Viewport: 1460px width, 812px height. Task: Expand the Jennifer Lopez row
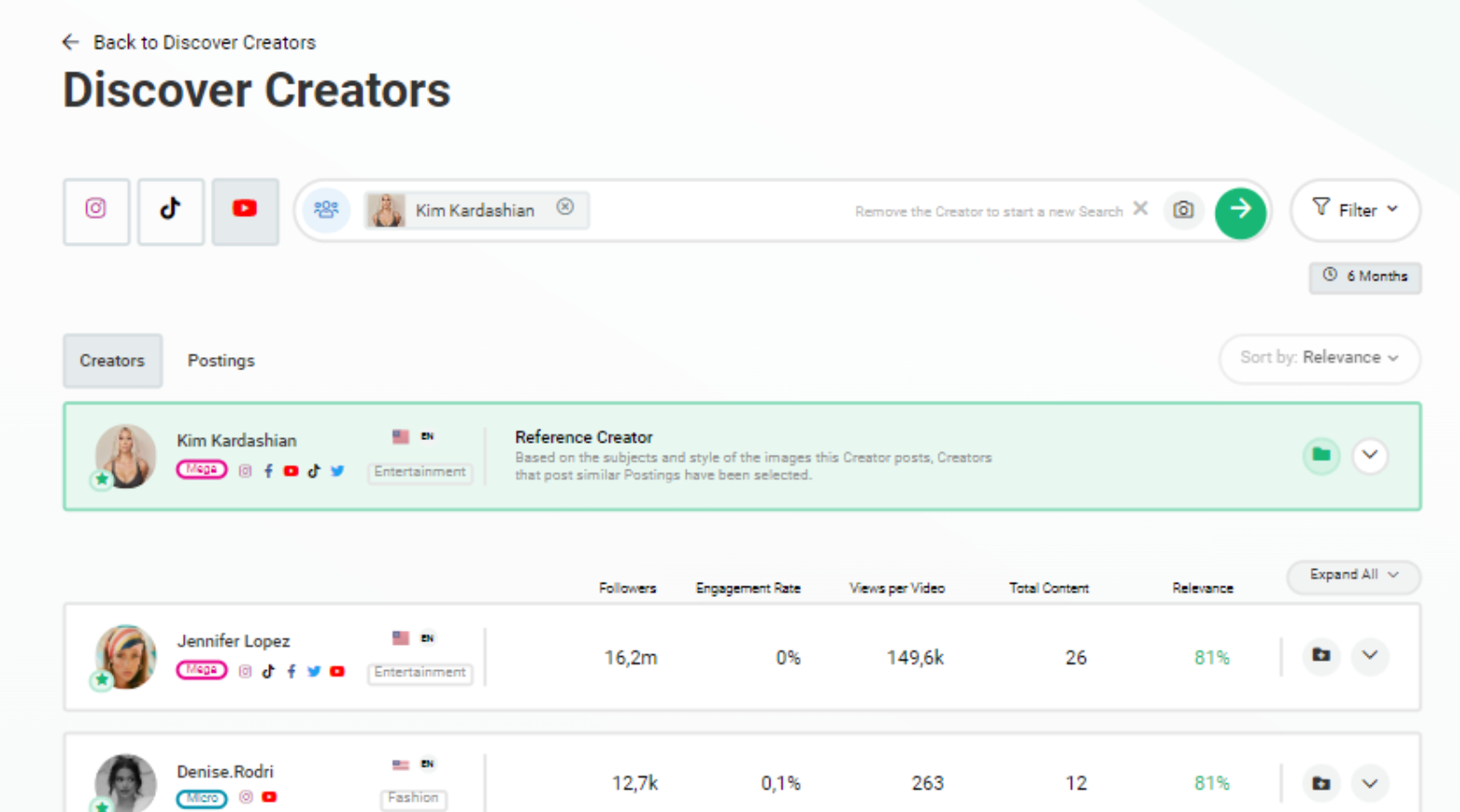[x=1370, y=655]
